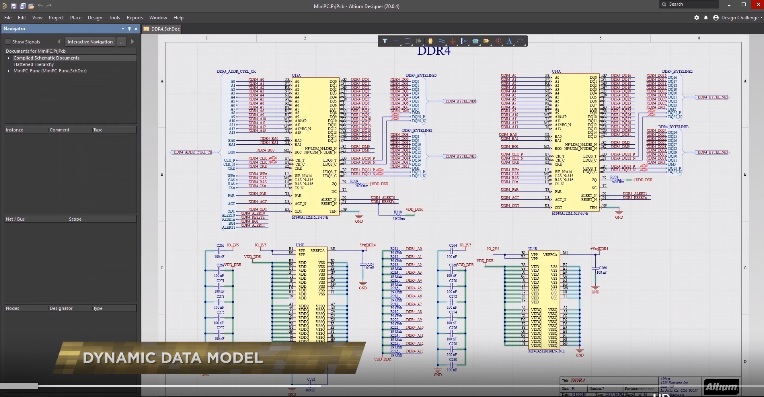Select the selection rectangle tool in active bar
764x397 pixels.
point(407,41)
